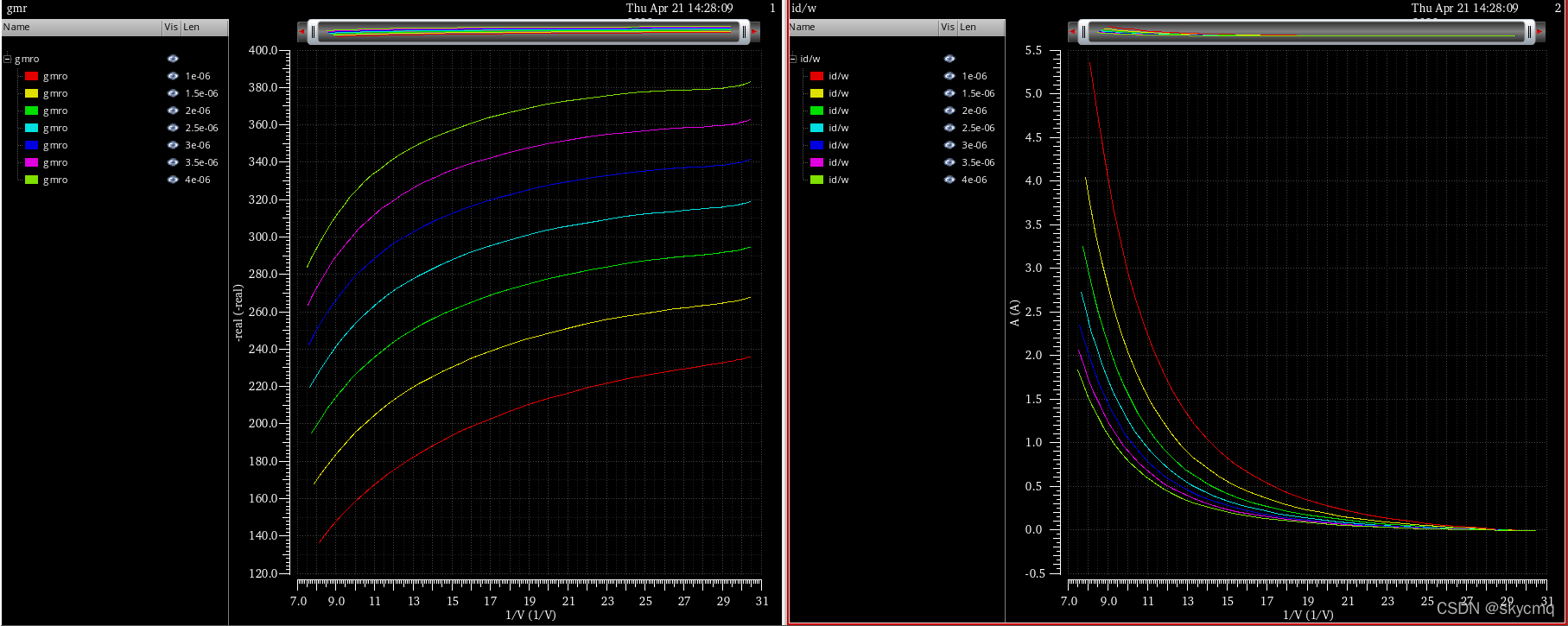Click right red arrow of gmr zoom scrollbar

click(754, 32)
